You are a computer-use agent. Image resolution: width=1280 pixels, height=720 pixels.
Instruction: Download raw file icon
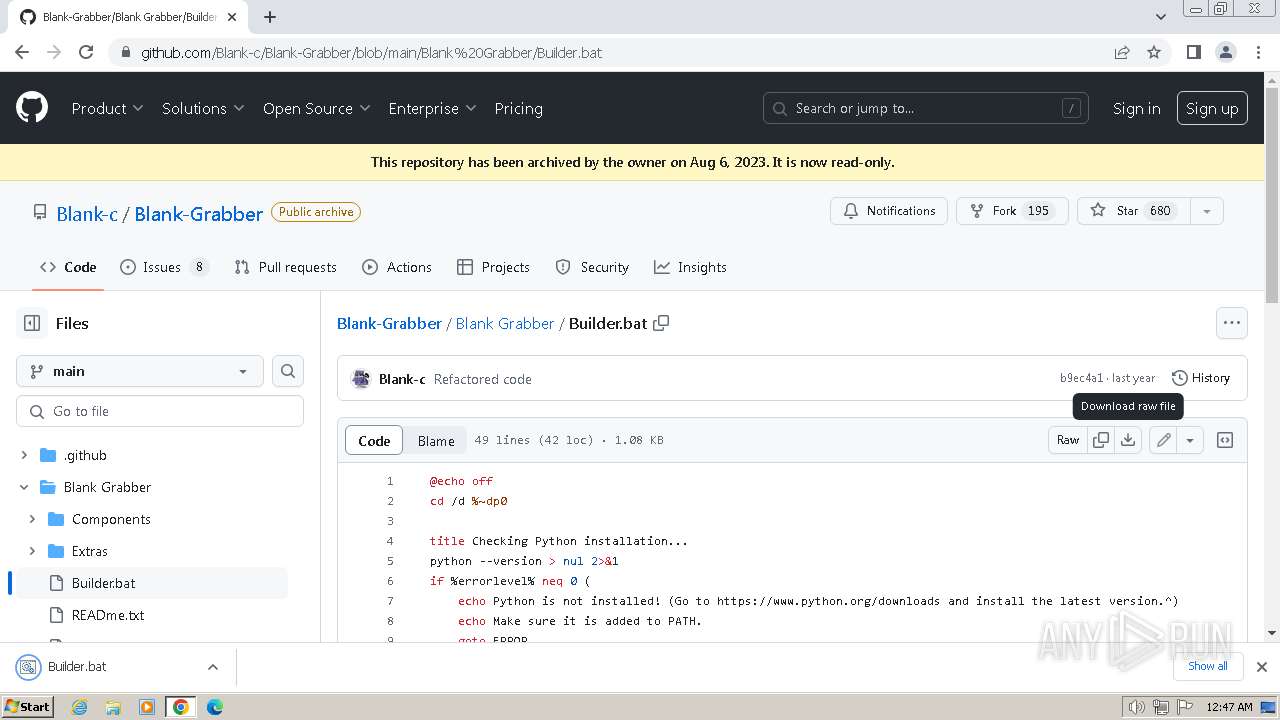click(1128, 440)
